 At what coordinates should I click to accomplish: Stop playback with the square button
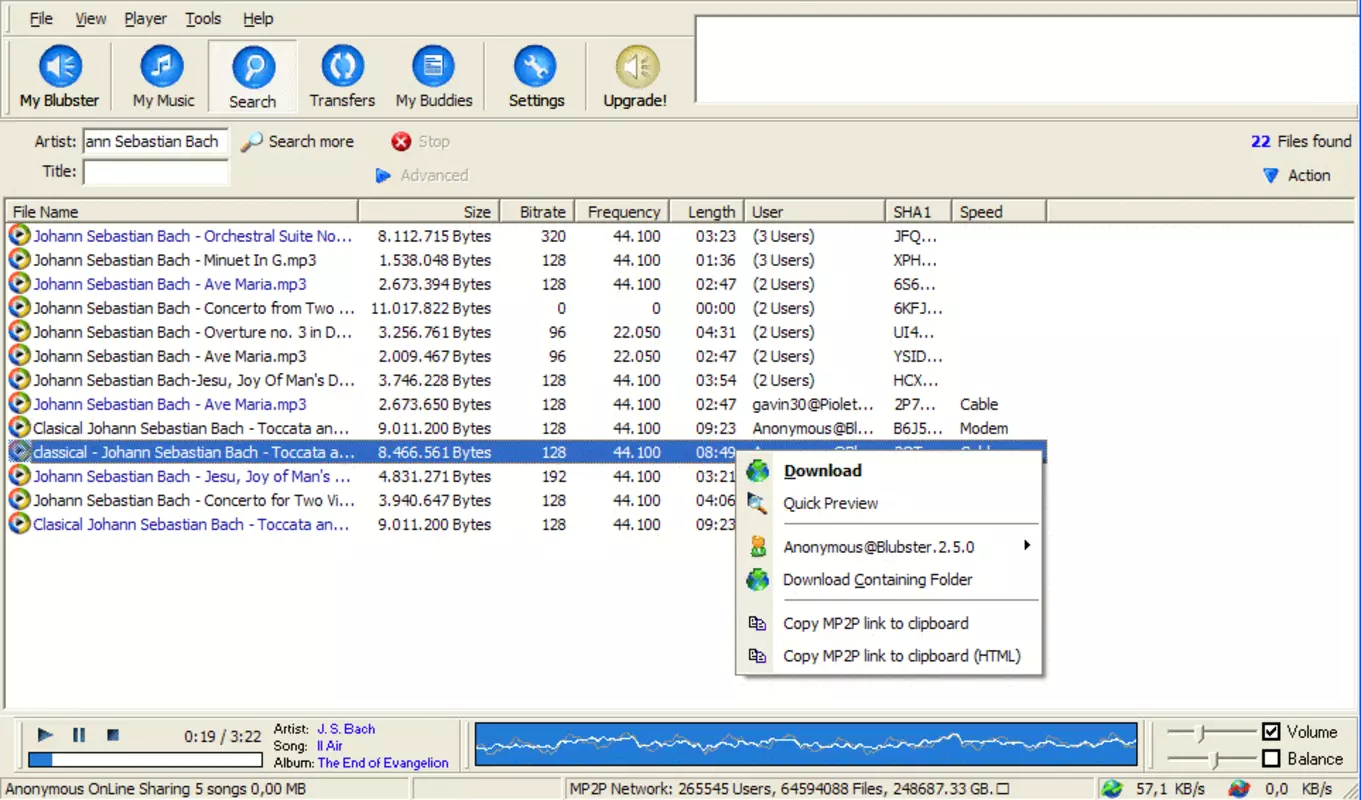(113, 735)
